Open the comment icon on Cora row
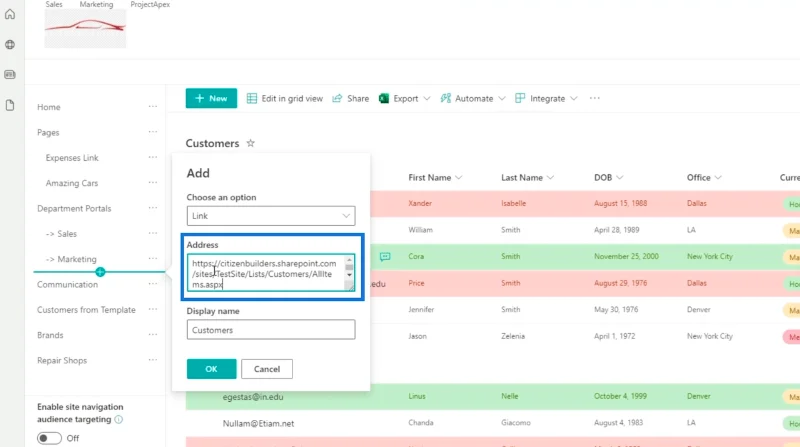The width and height of the screenshot is (800, 447). tap(385, 257)
